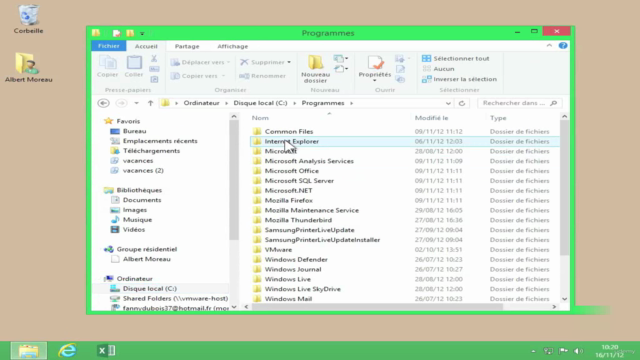Open the Documents library
The height and width of the screenshot is (360, 640).
(142, 200)
